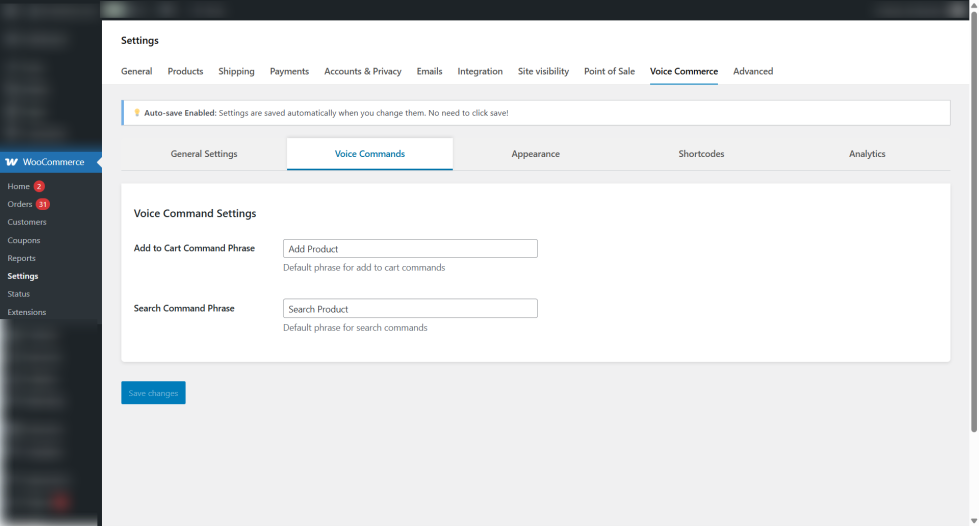This screenshot has height=526, width=979.
Task: Open the Integration tab
Action: tap(480, 71)
